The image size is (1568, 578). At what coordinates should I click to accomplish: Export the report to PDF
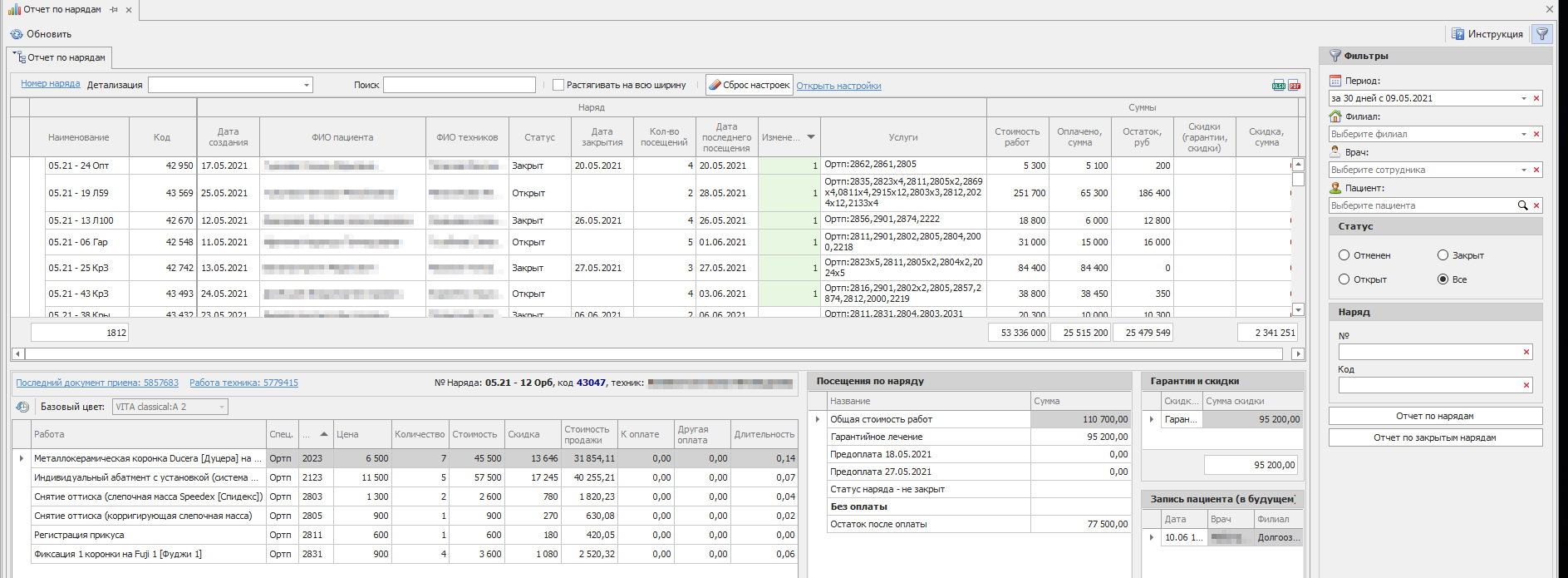click(1295, 86)
